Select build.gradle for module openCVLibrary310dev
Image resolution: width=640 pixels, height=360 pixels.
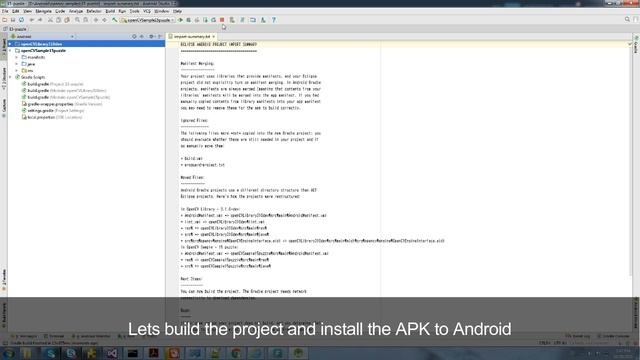click(64, 91)
